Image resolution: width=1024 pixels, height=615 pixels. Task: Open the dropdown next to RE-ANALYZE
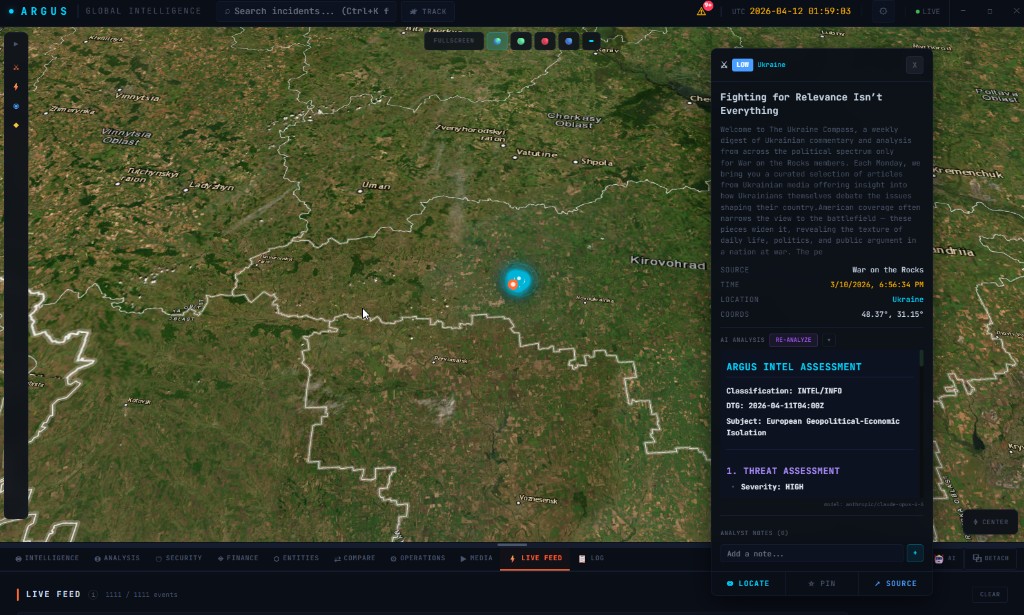(829, 339)
